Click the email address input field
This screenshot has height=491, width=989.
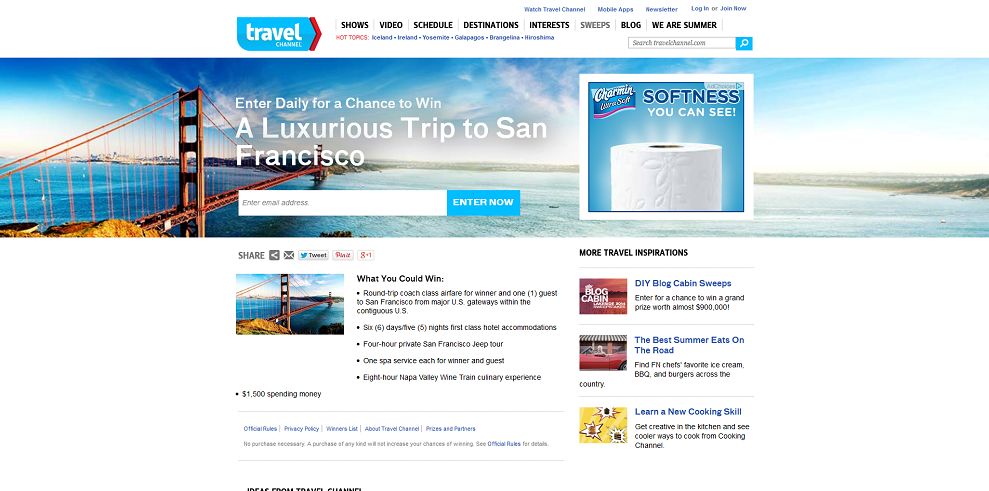[342, 203]
